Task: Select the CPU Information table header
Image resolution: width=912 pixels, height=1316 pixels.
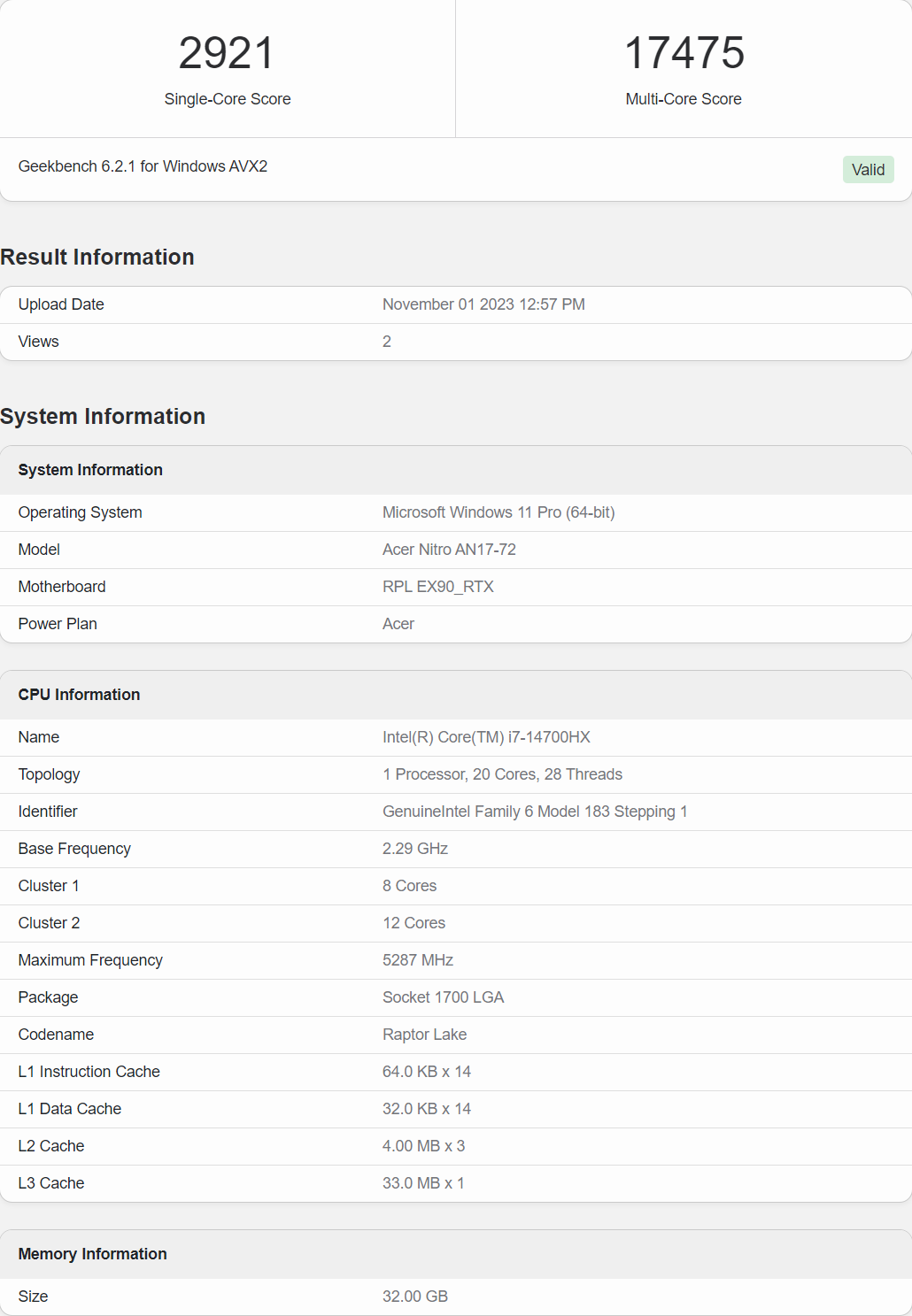Action: pos(79,695)
